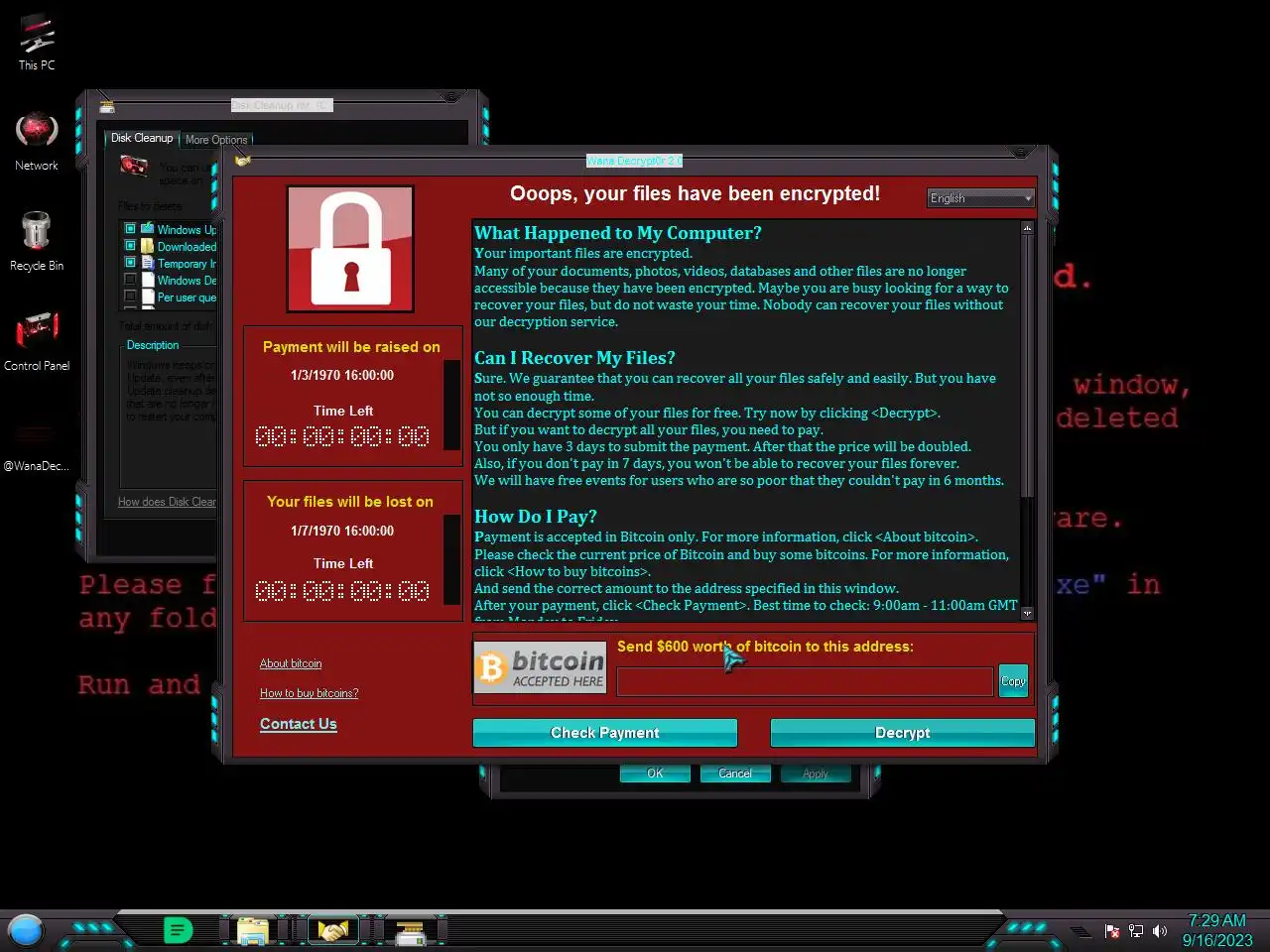This screenshot has height=952, width=1270.
Task: Uncheck Windows Update checkbox in Disk Cleanup
Action: pyautogui.click(x=130, y=229)
